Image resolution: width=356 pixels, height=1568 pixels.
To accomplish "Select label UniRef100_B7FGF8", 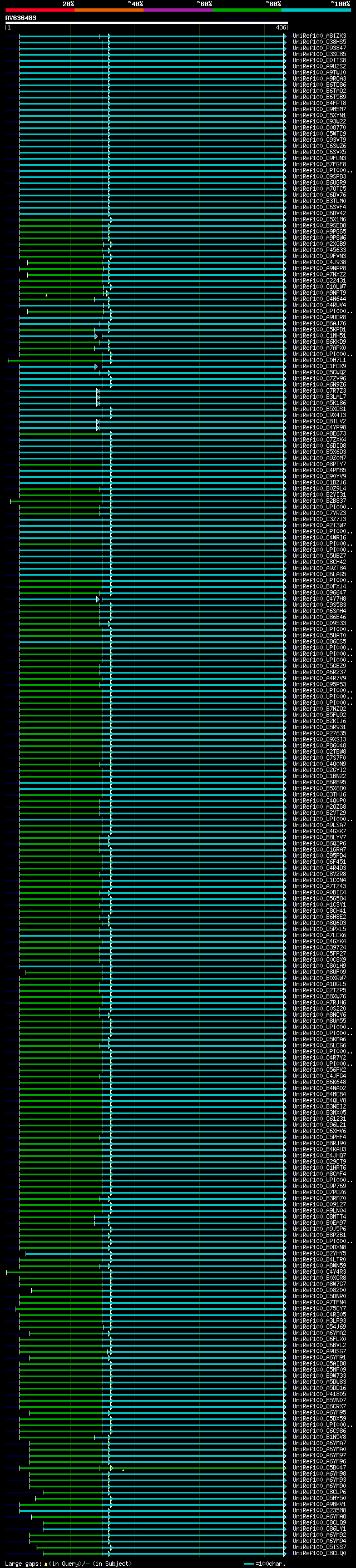I will point(319,164).
